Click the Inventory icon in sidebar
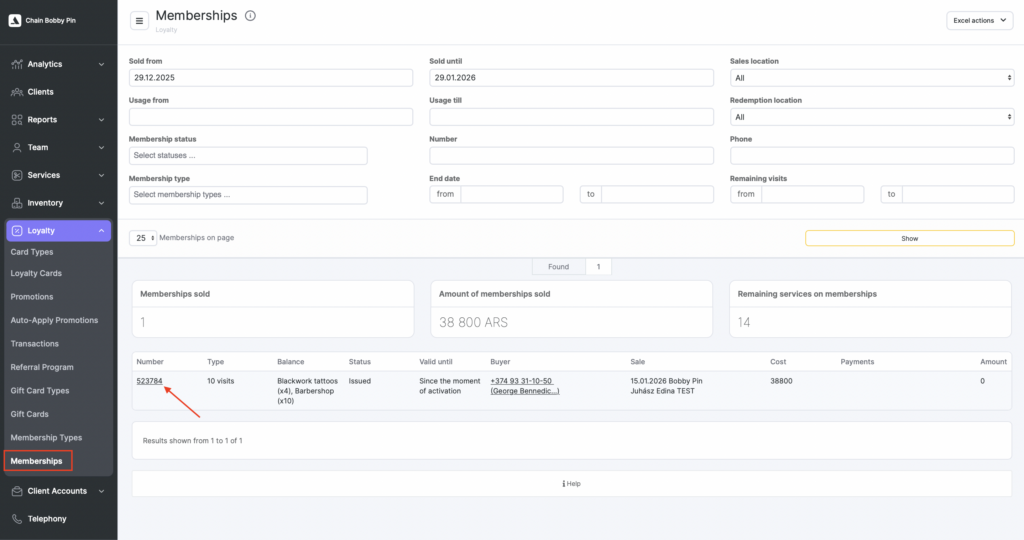1024x540 pixels. point(17,203)
